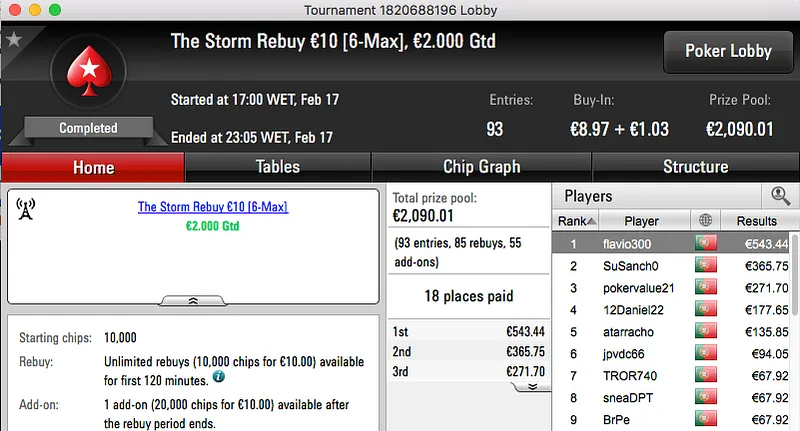
Task: Open the player search magnifier
Action: [x=778, y=197]
